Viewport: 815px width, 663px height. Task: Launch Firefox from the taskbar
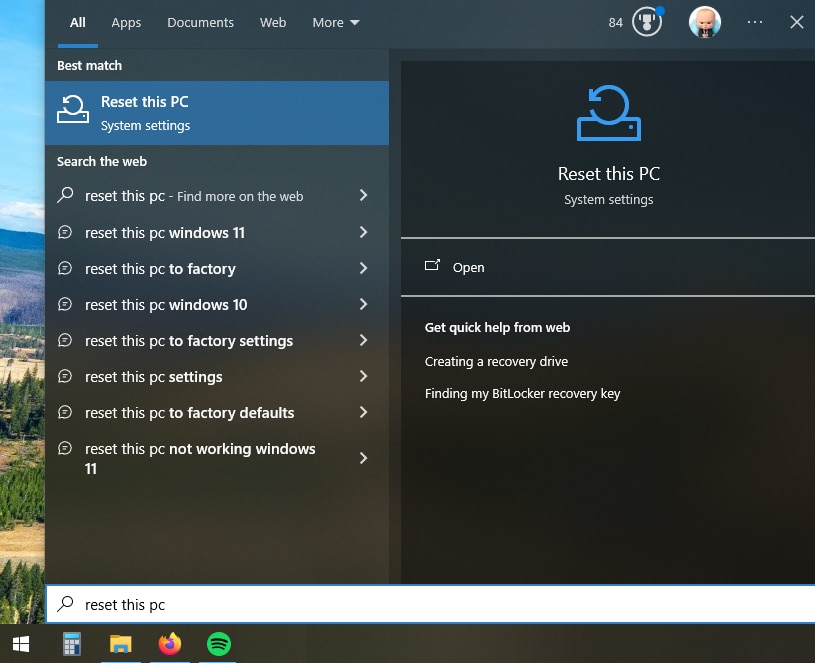coord(169,645)
